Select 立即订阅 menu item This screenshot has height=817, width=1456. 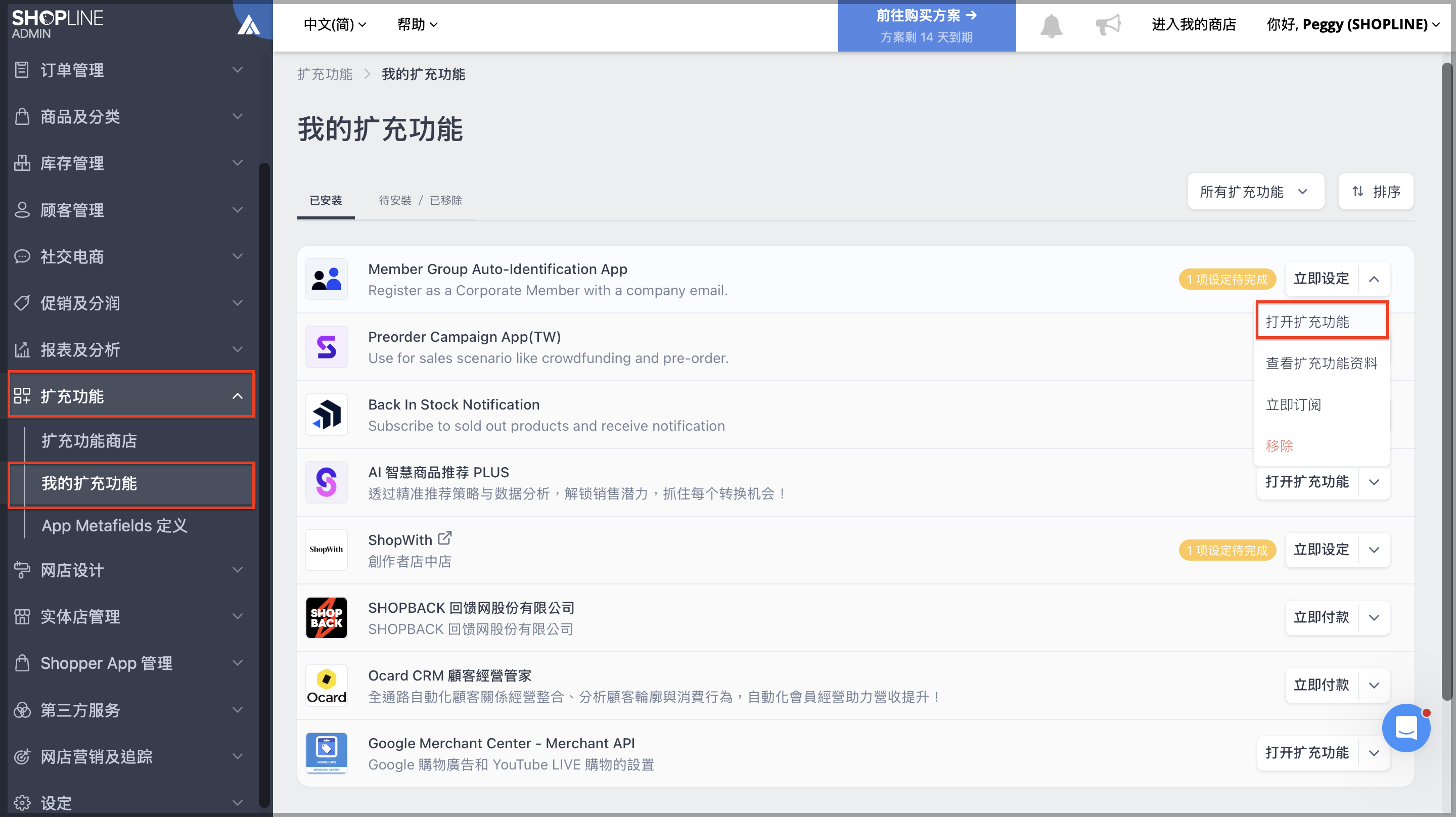[1322, 404]
